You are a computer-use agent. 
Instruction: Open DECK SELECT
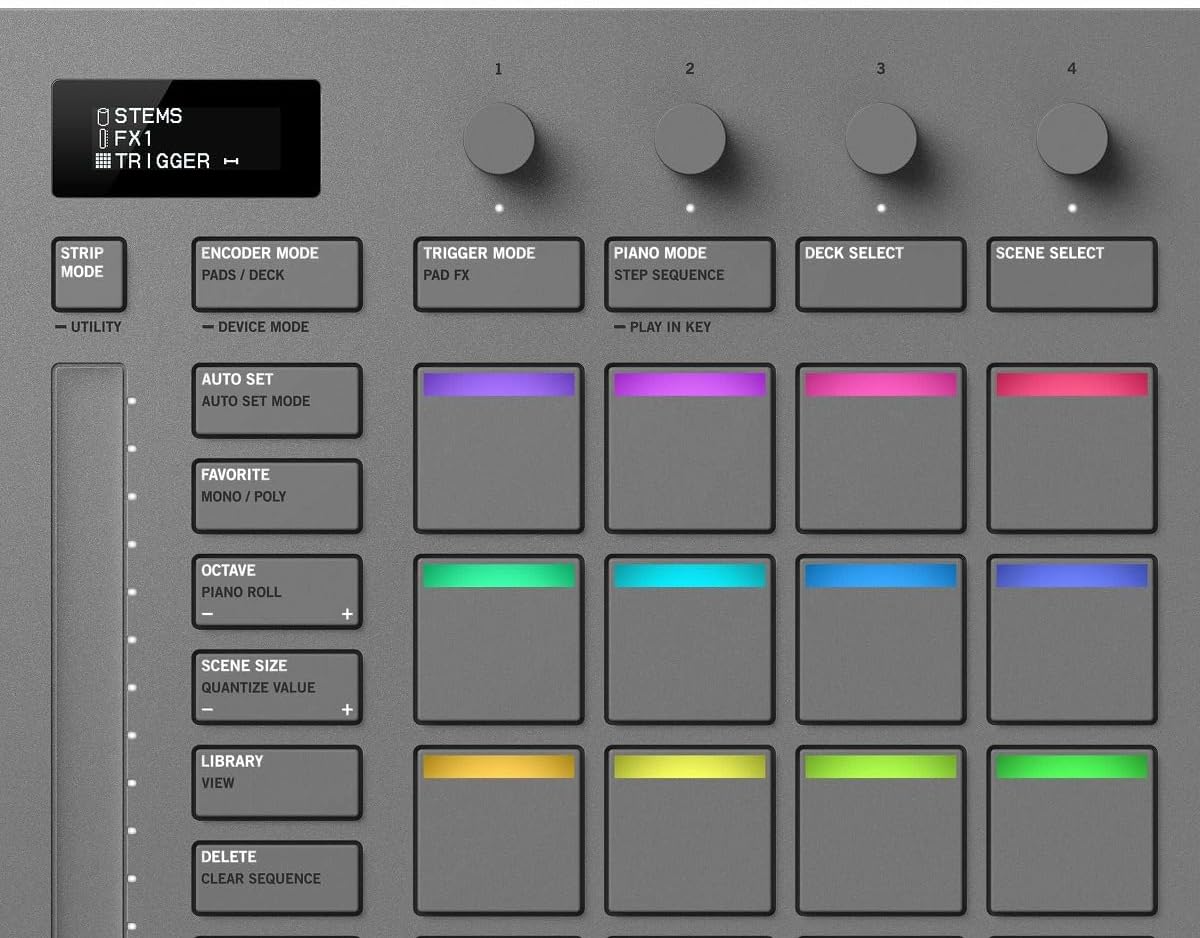point(880,274)
